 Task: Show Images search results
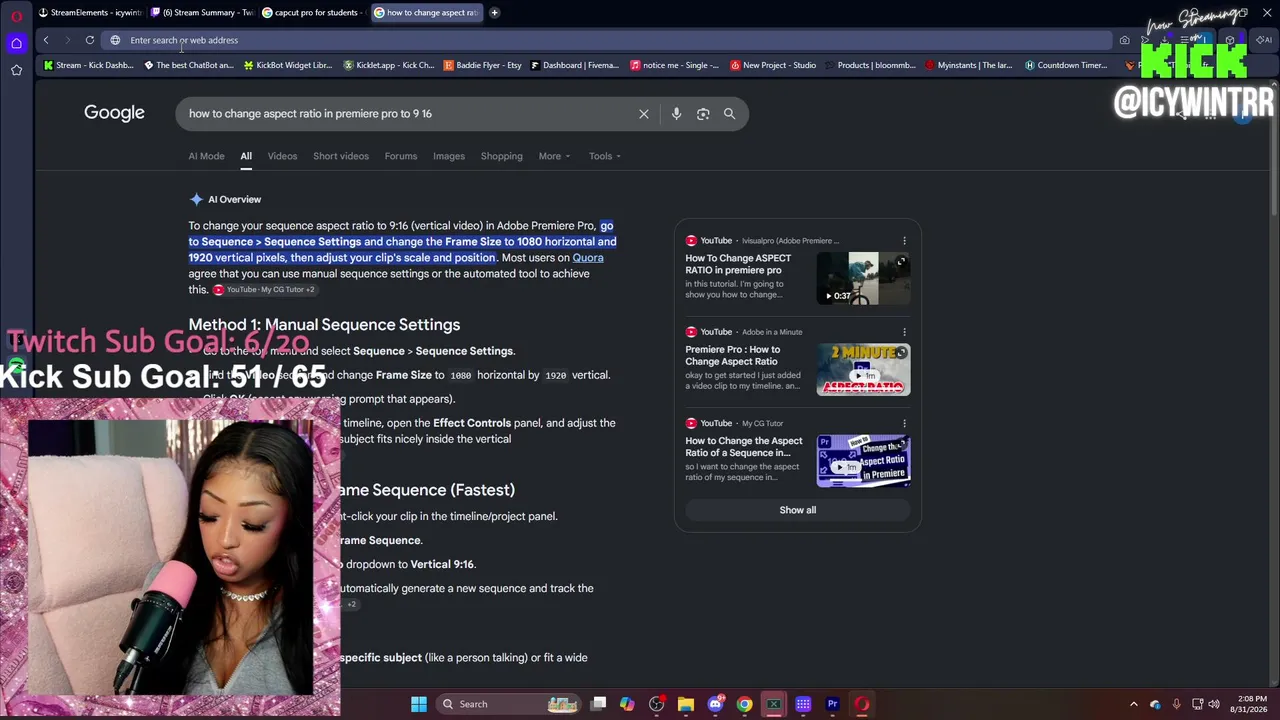[449, 156]
